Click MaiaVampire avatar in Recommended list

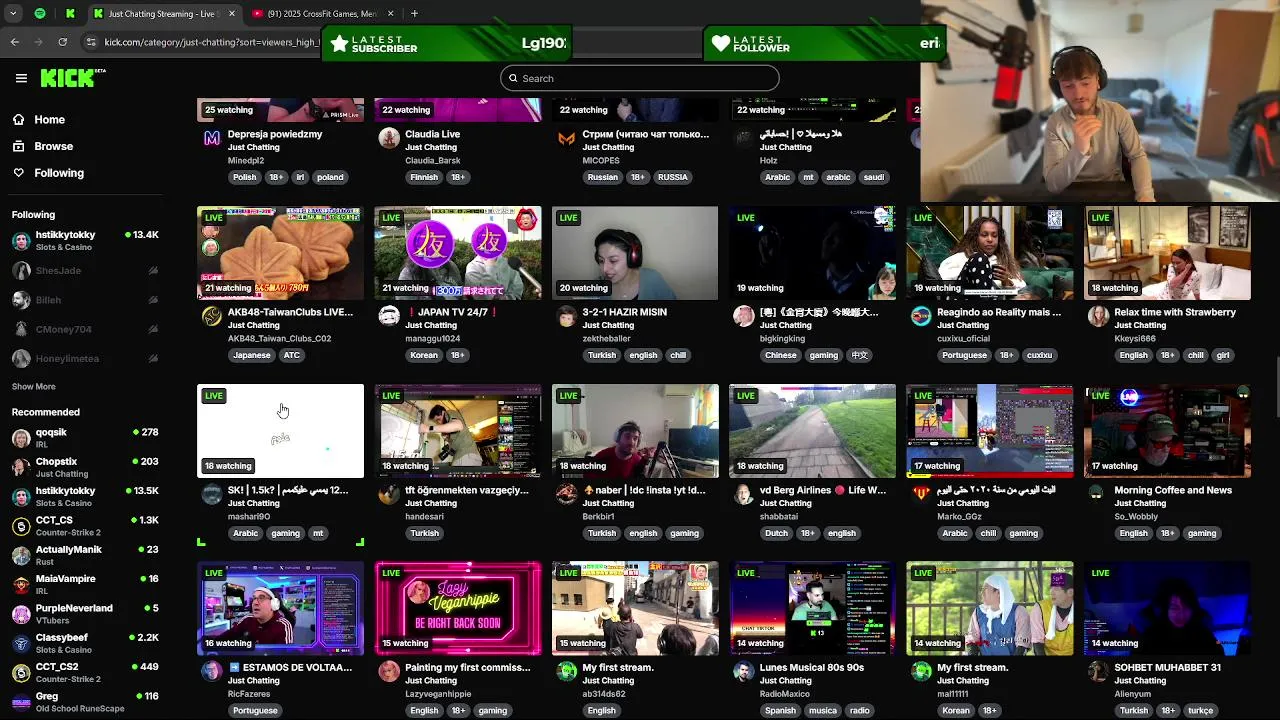click(x=21, y=585)
